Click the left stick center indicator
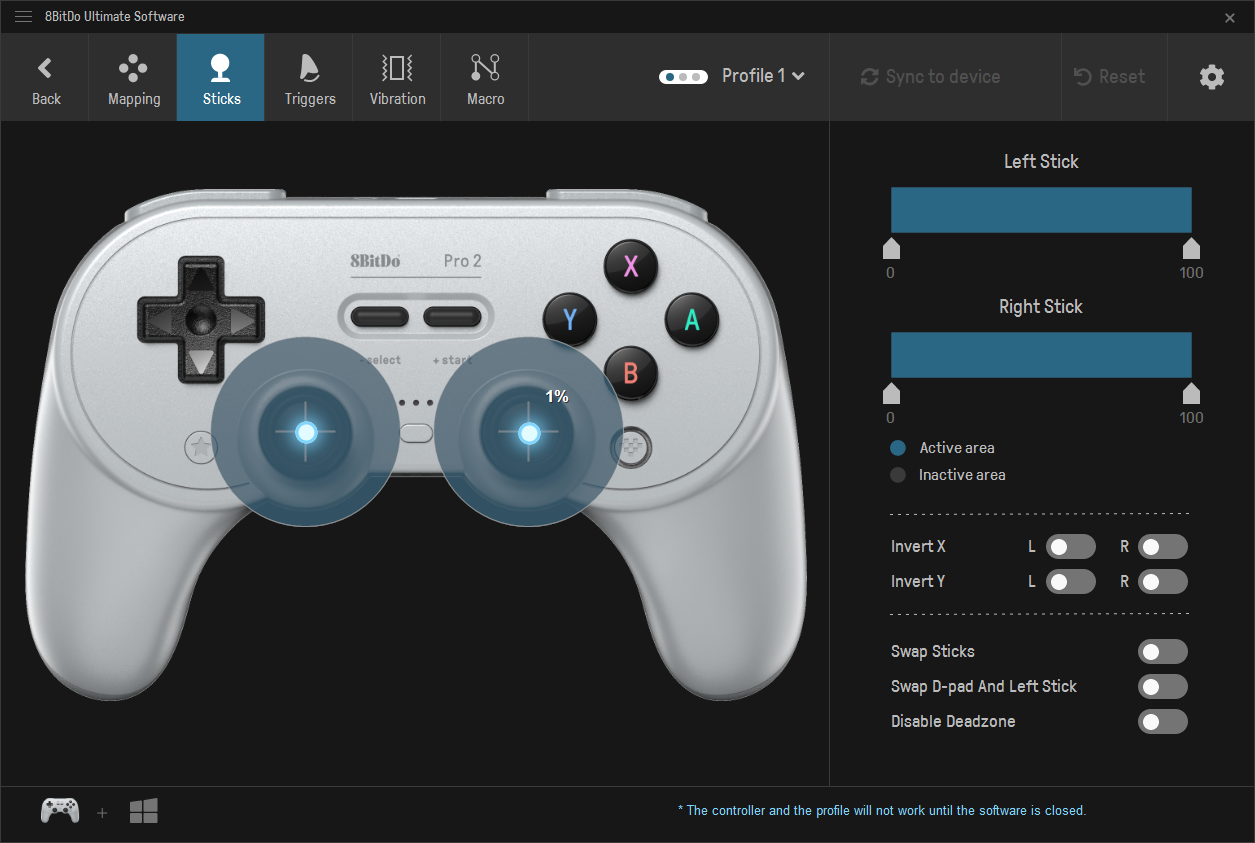The image size is (1255, 843). [x=307, y=432]
